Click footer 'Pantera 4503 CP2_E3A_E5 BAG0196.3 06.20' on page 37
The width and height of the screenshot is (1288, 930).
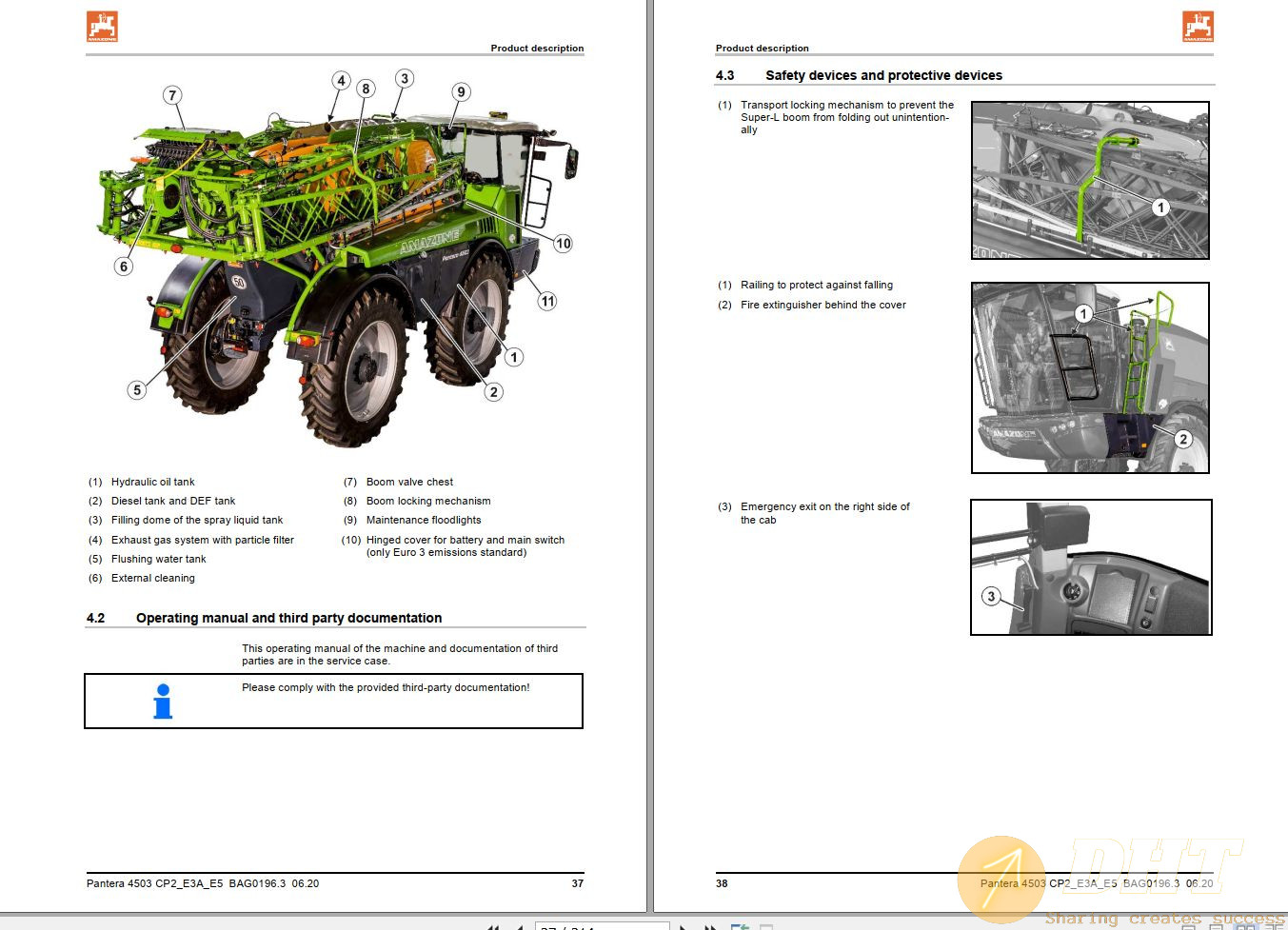203,883
